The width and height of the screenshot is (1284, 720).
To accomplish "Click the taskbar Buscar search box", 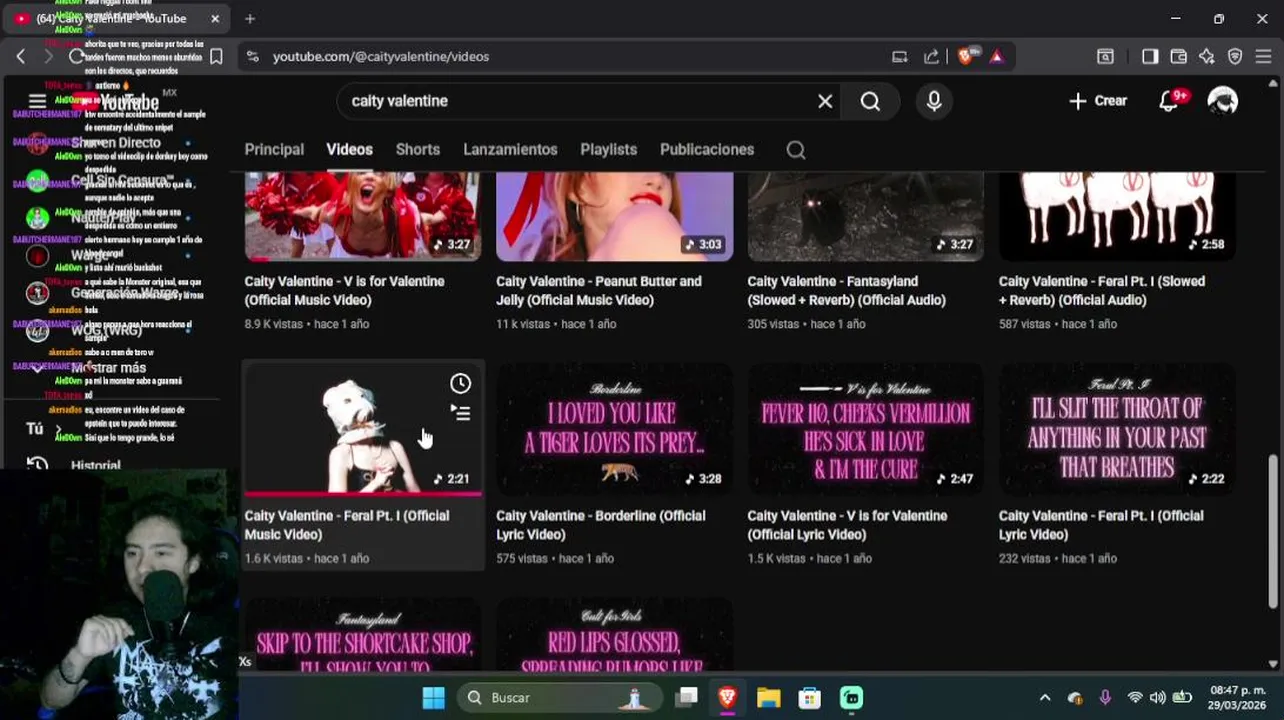I will click(x=560, y=698).
